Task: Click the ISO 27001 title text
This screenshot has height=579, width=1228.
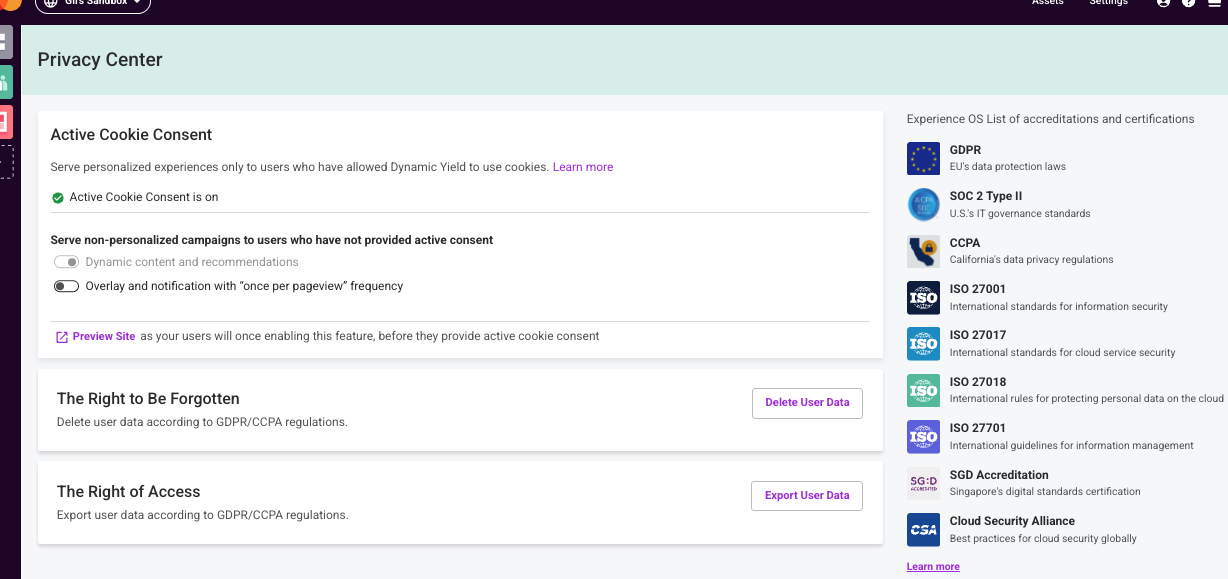Action: pyautogui.click(x=978, y=290)
